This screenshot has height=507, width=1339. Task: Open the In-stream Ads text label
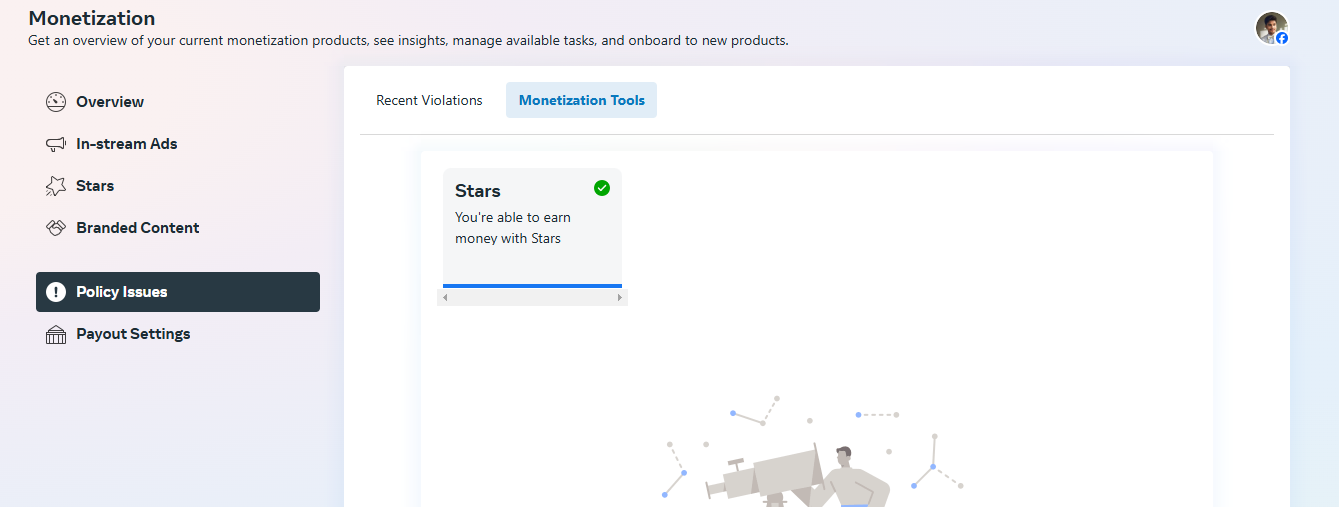pyautogui.click(x=127, y=144)
